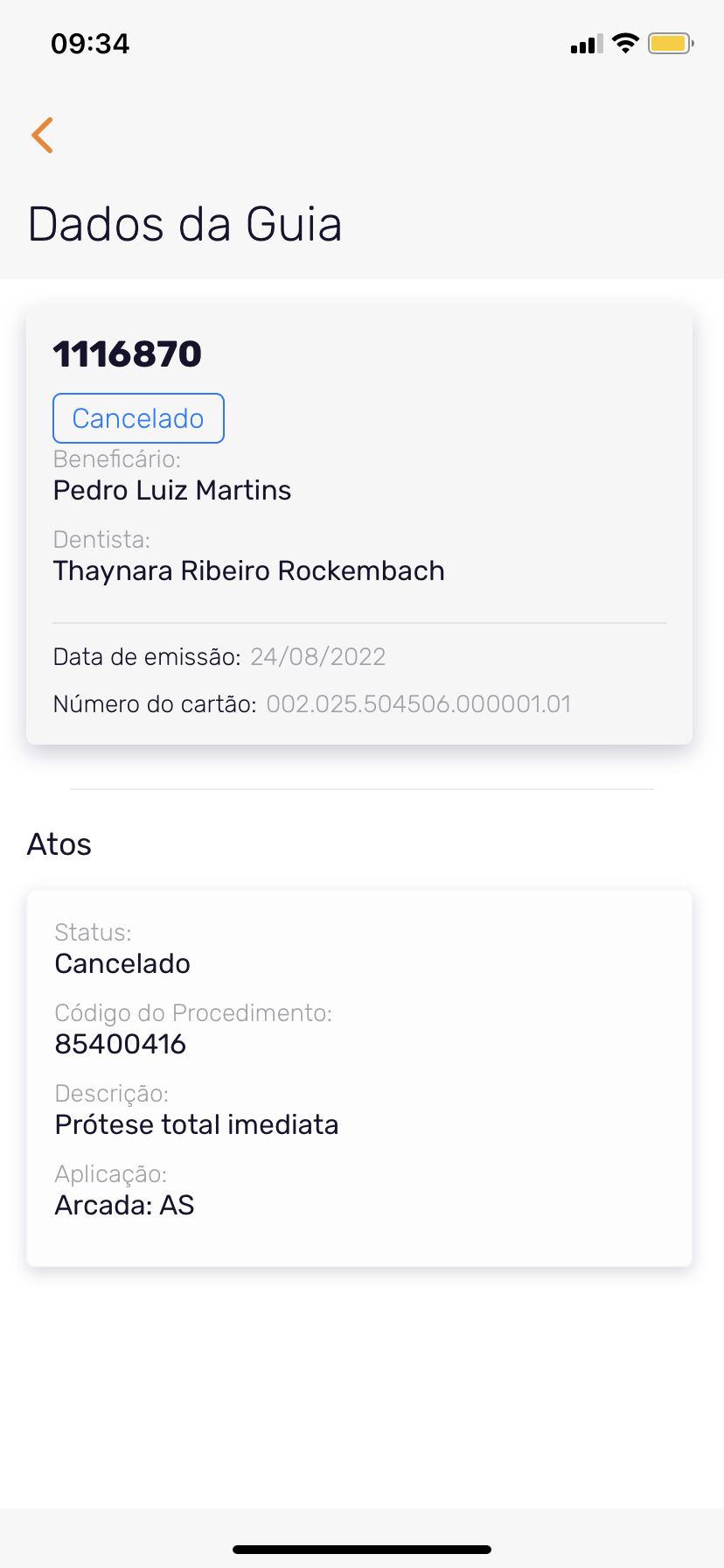Tap the Wi-Fi status icon
Viewport: 724px width, 1568px height.
click(x=625, y=43)
